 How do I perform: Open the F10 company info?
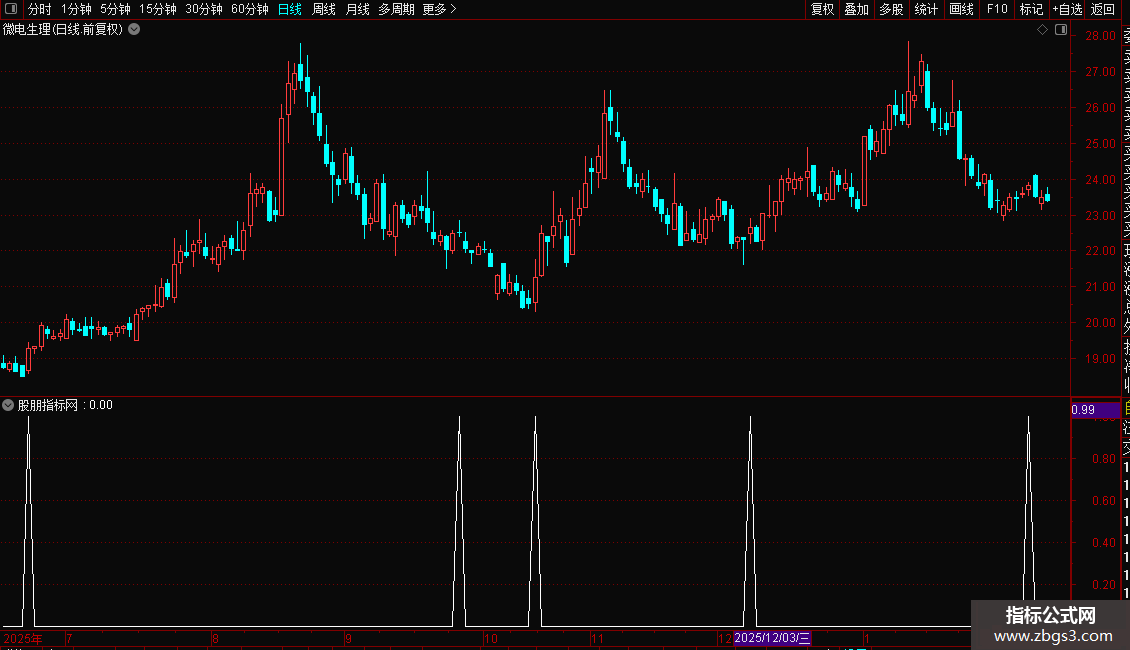(997, 9)
